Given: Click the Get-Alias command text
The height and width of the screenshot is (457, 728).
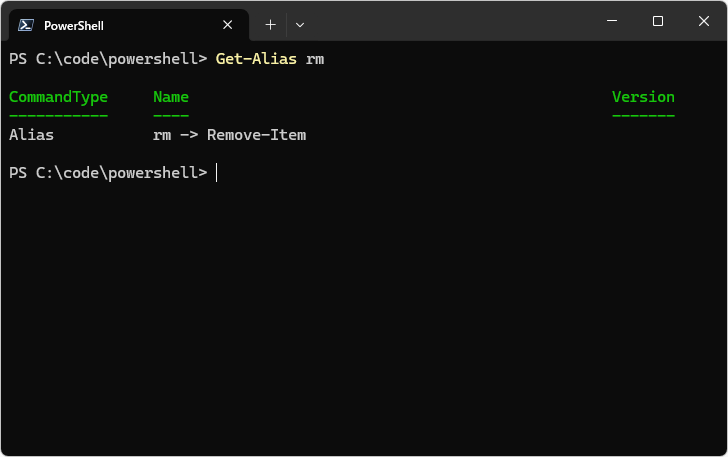Looking at the screenshot, I should tap(256, 59).
